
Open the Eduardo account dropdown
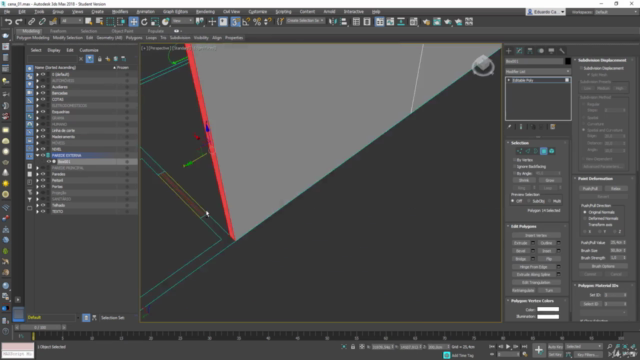pos(546,12)
